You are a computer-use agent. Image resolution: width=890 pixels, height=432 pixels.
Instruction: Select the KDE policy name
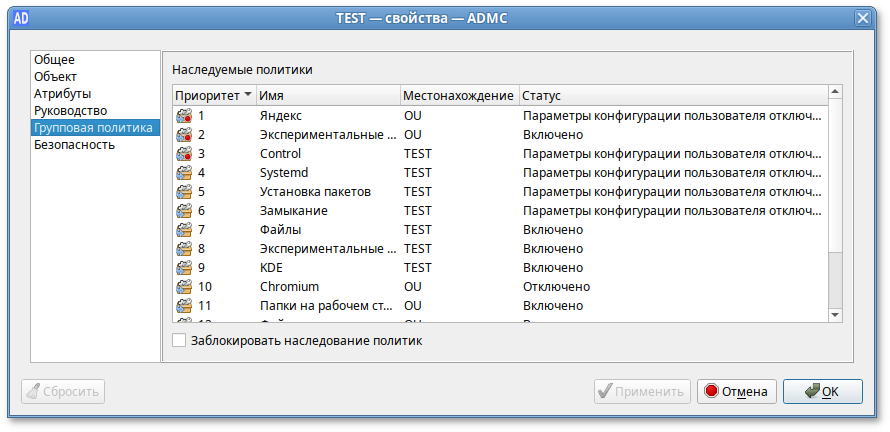tap(271, 267)
